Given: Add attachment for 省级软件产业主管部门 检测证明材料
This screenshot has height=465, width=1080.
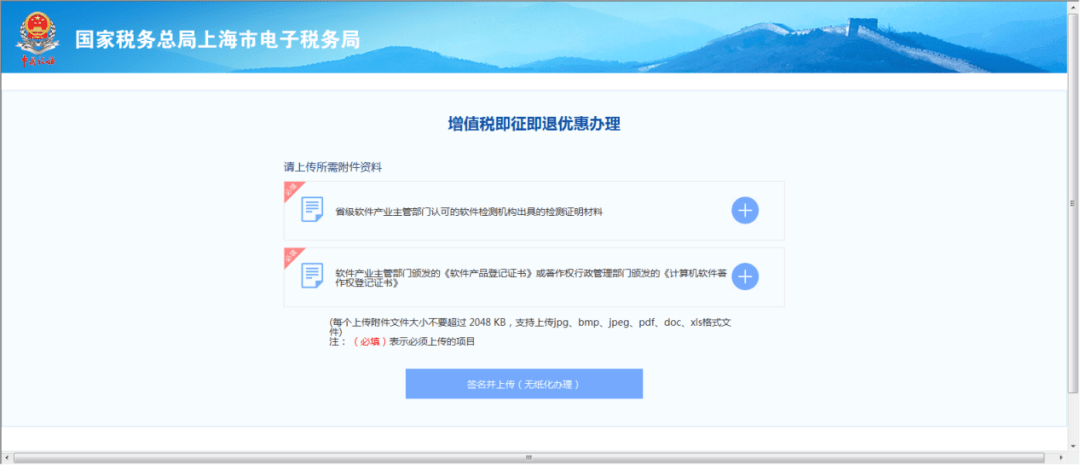Looking at the screenshot, I should coord(745,210).
